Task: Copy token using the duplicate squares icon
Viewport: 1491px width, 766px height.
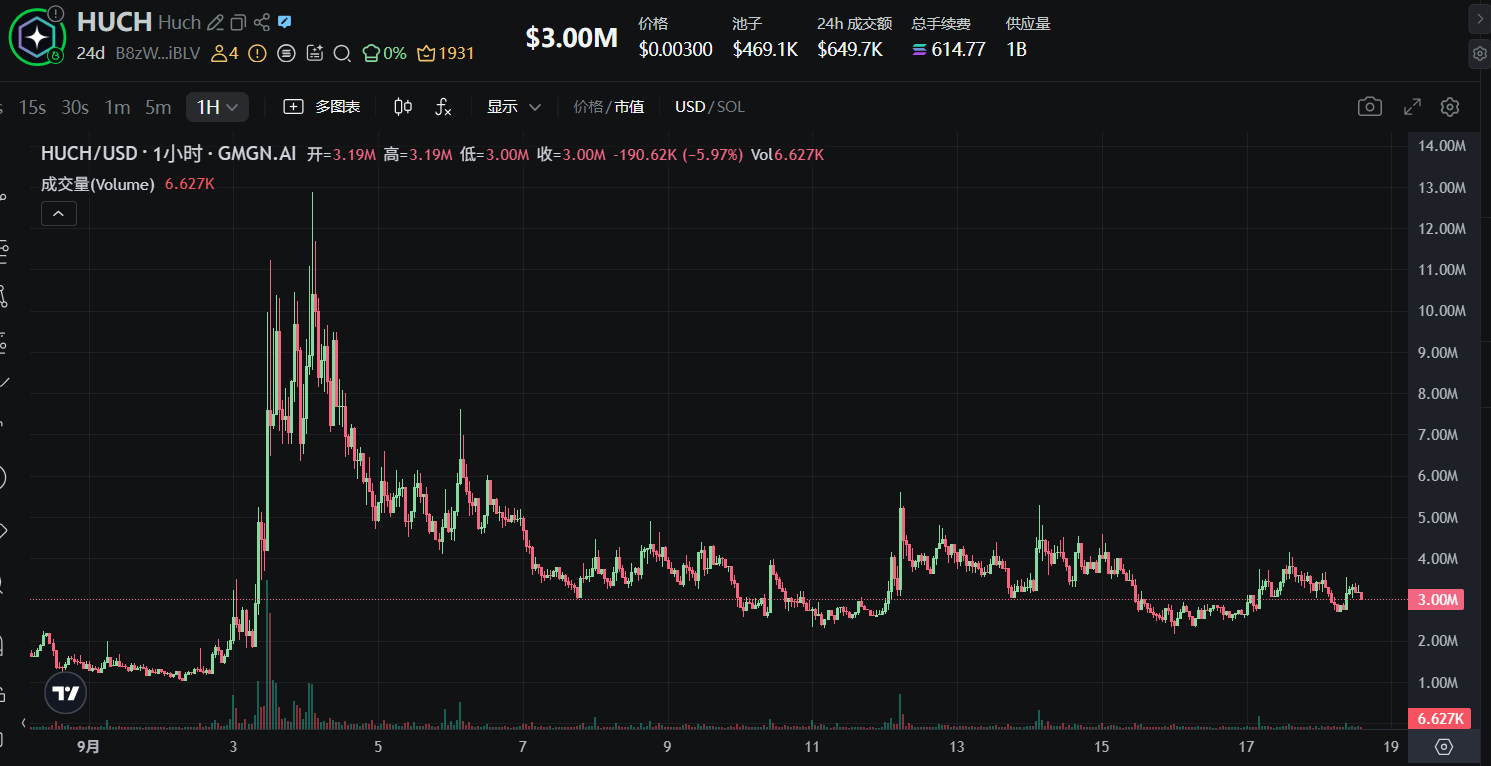Action: coord(238,22)
